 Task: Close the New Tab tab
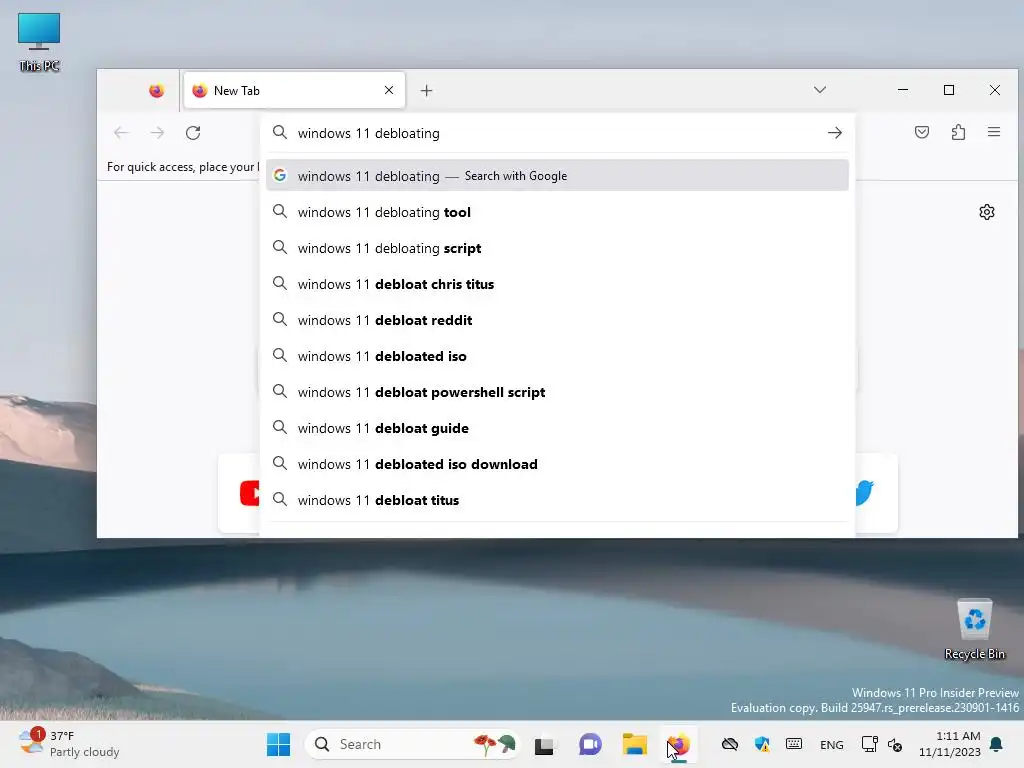click(x=389, y=90)
